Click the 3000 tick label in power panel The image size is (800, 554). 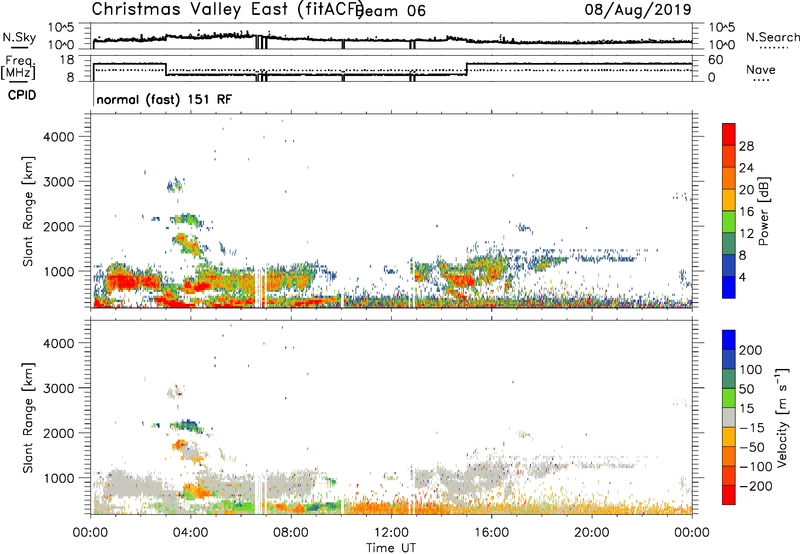(x=59, y=182)
